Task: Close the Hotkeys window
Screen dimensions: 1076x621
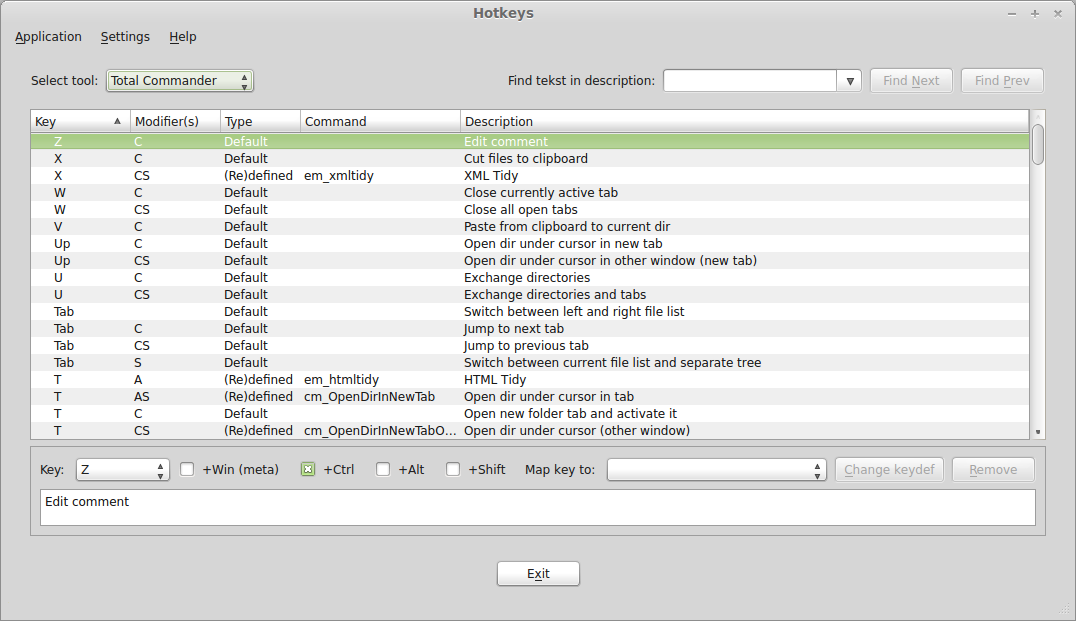Action: click(x=1057, y=14)
